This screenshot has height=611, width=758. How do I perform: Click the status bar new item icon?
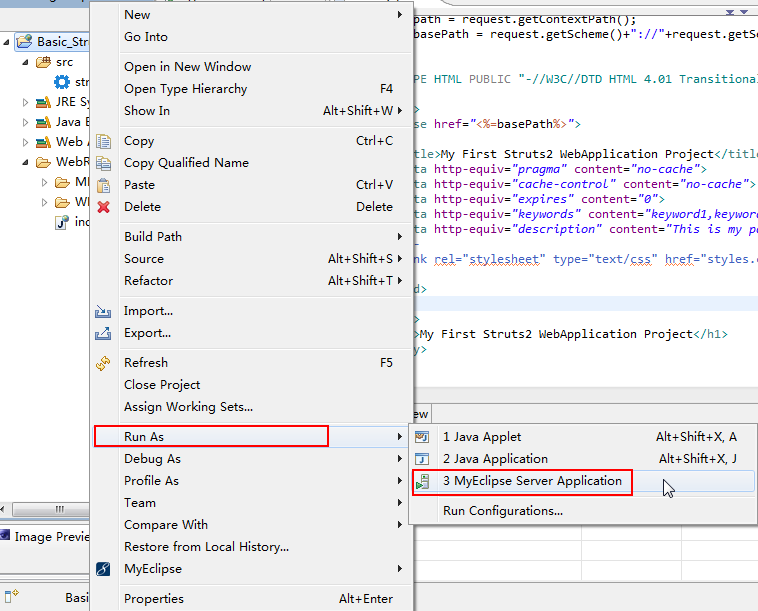12,596
